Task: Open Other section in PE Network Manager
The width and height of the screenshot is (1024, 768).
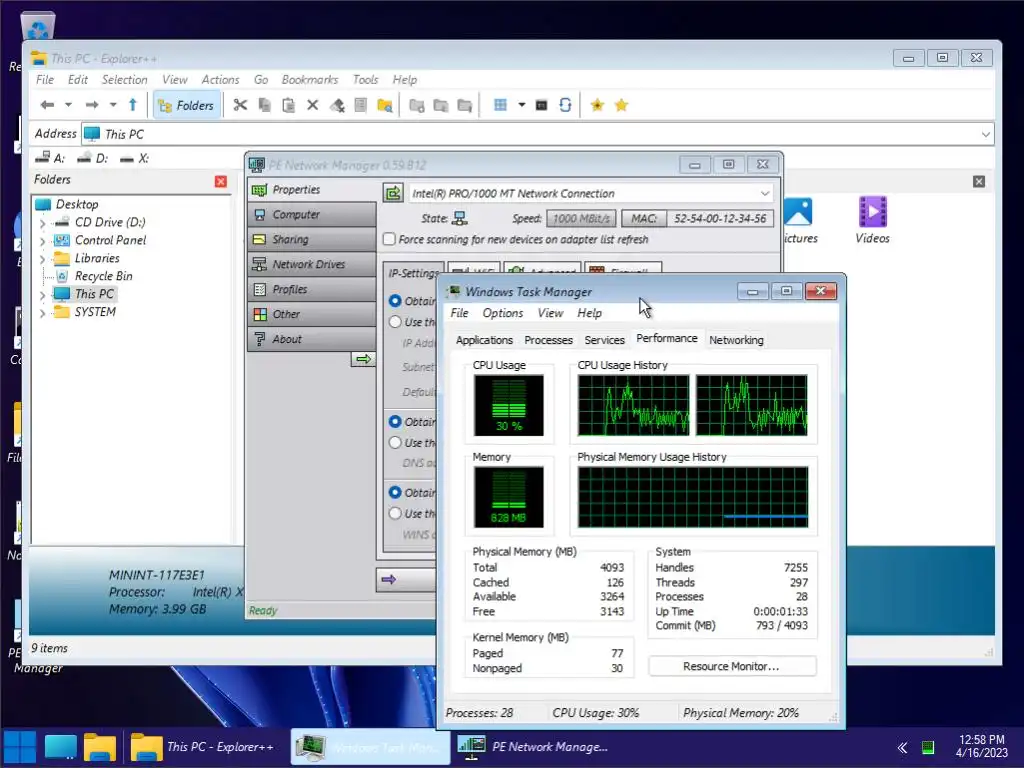Action: point(312,314)
